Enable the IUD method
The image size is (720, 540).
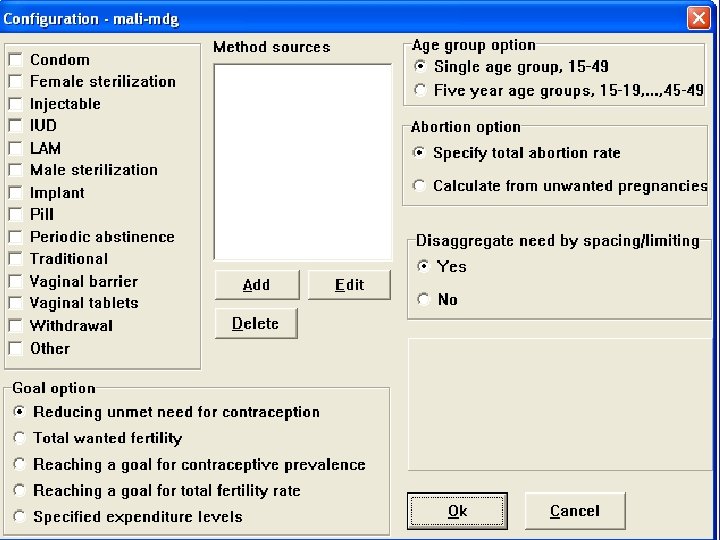(16, 126)
